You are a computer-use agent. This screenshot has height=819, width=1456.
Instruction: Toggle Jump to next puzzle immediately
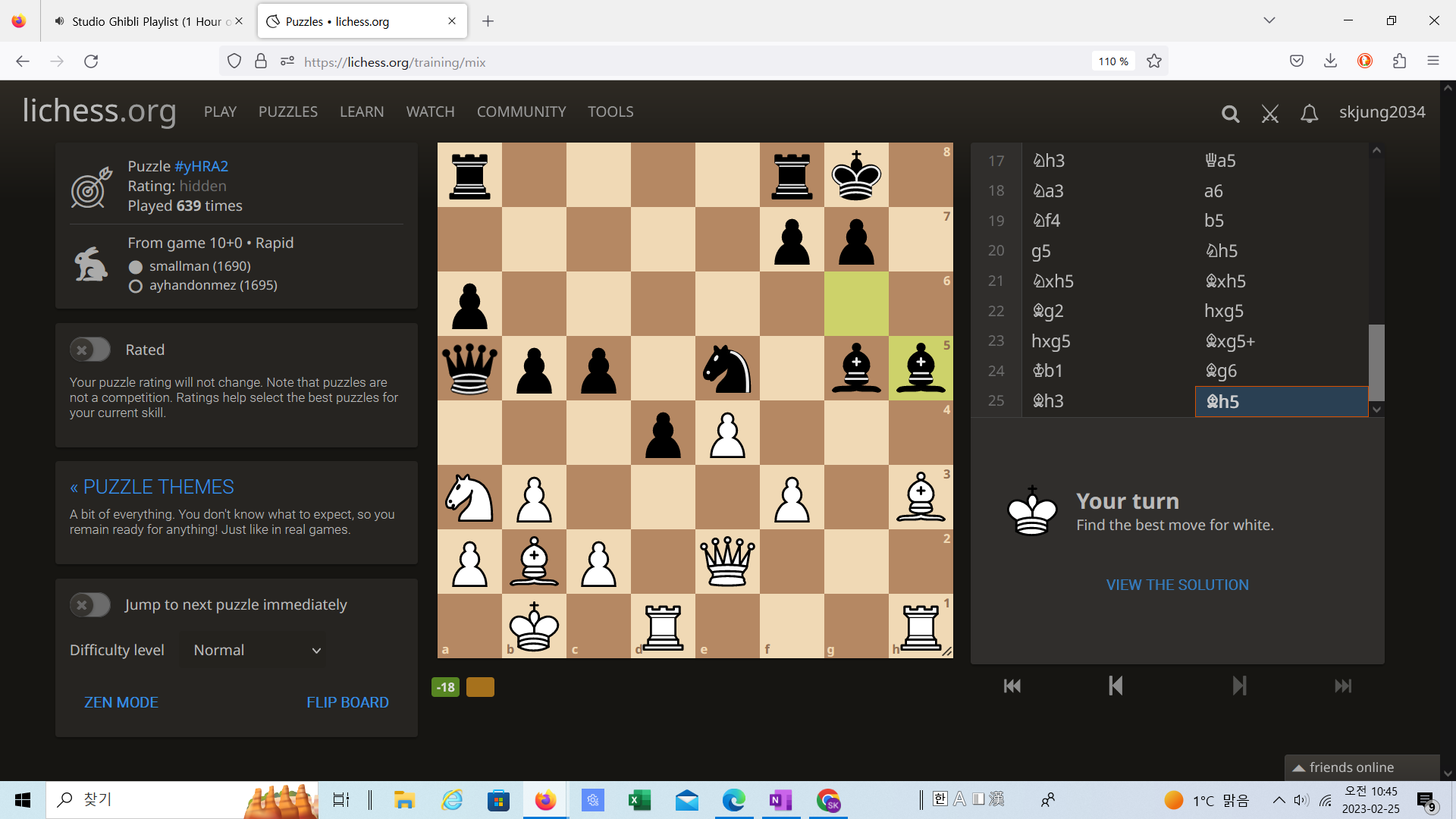[90, 604]
